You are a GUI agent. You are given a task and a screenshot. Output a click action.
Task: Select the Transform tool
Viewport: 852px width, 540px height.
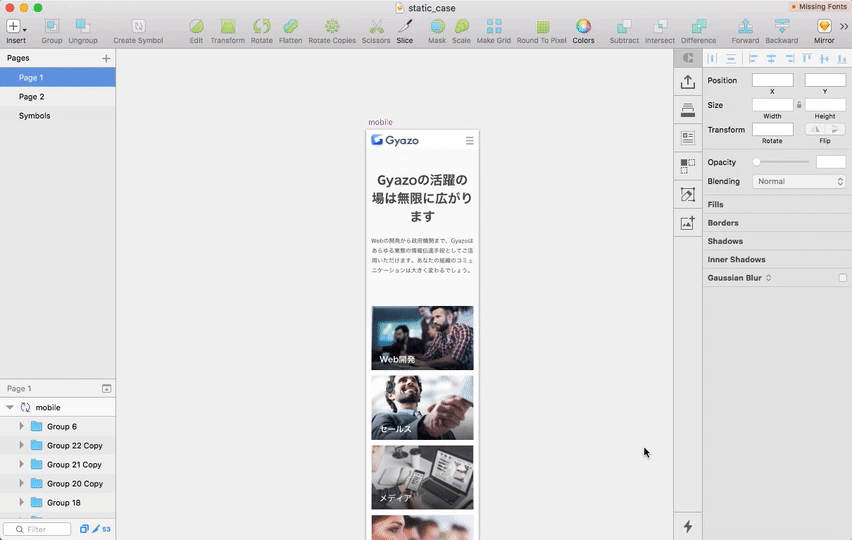[x=228, y=32]
